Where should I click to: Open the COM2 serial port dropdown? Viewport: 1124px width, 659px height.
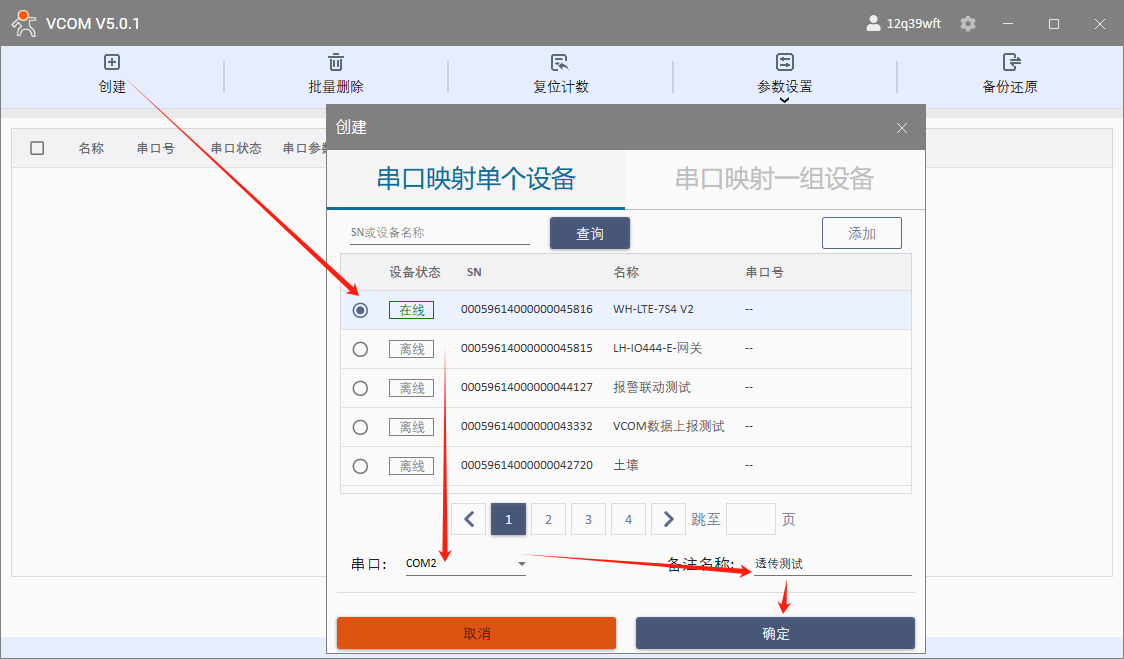[x=521, y=564]
